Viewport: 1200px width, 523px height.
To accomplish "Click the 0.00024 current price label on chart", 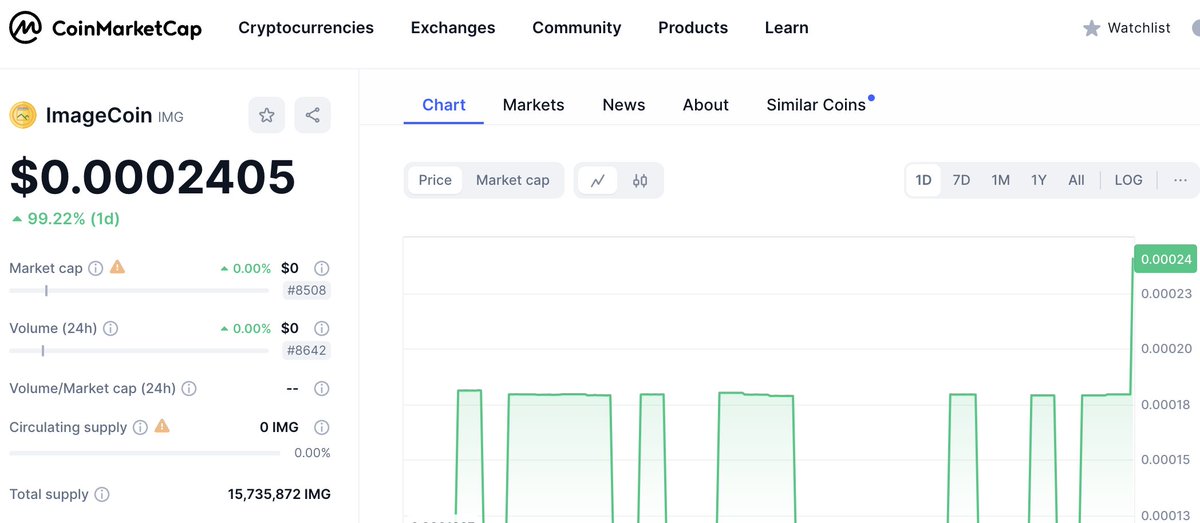I will click(1166, 259).
